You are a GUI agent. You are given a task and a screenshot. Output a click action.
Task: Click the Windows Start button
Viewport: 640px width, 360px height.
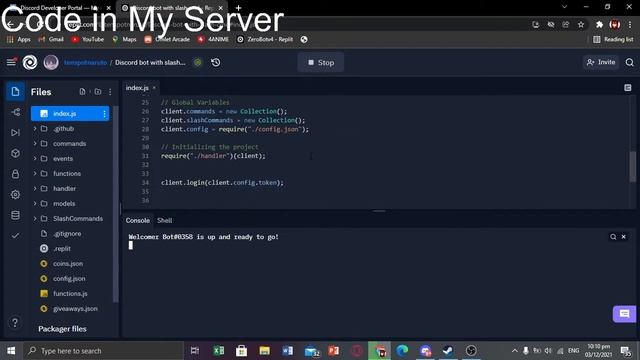(x=11, y=351)
